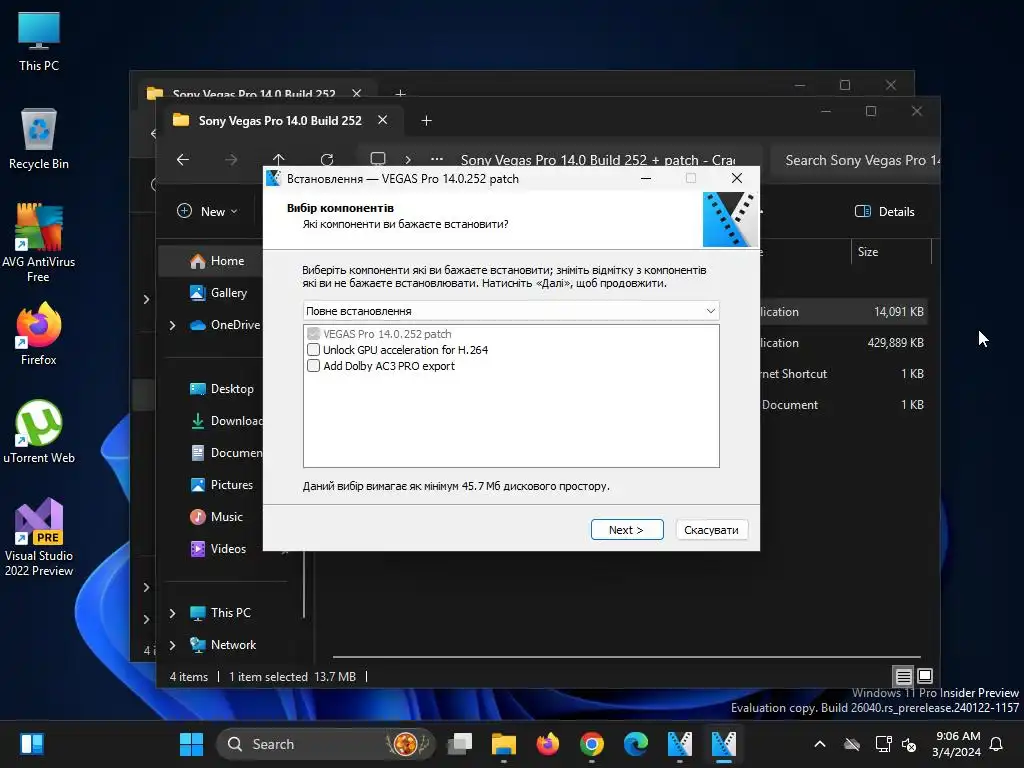The height and width of the screenshot is (768, 1024).
Task: Expand the Network tree node
Action: coord(172,645)
